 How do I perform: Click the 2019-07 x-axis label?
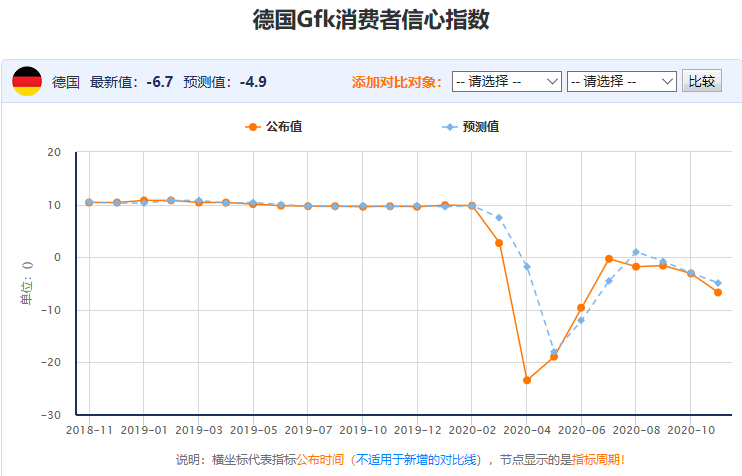pos(308,430)
